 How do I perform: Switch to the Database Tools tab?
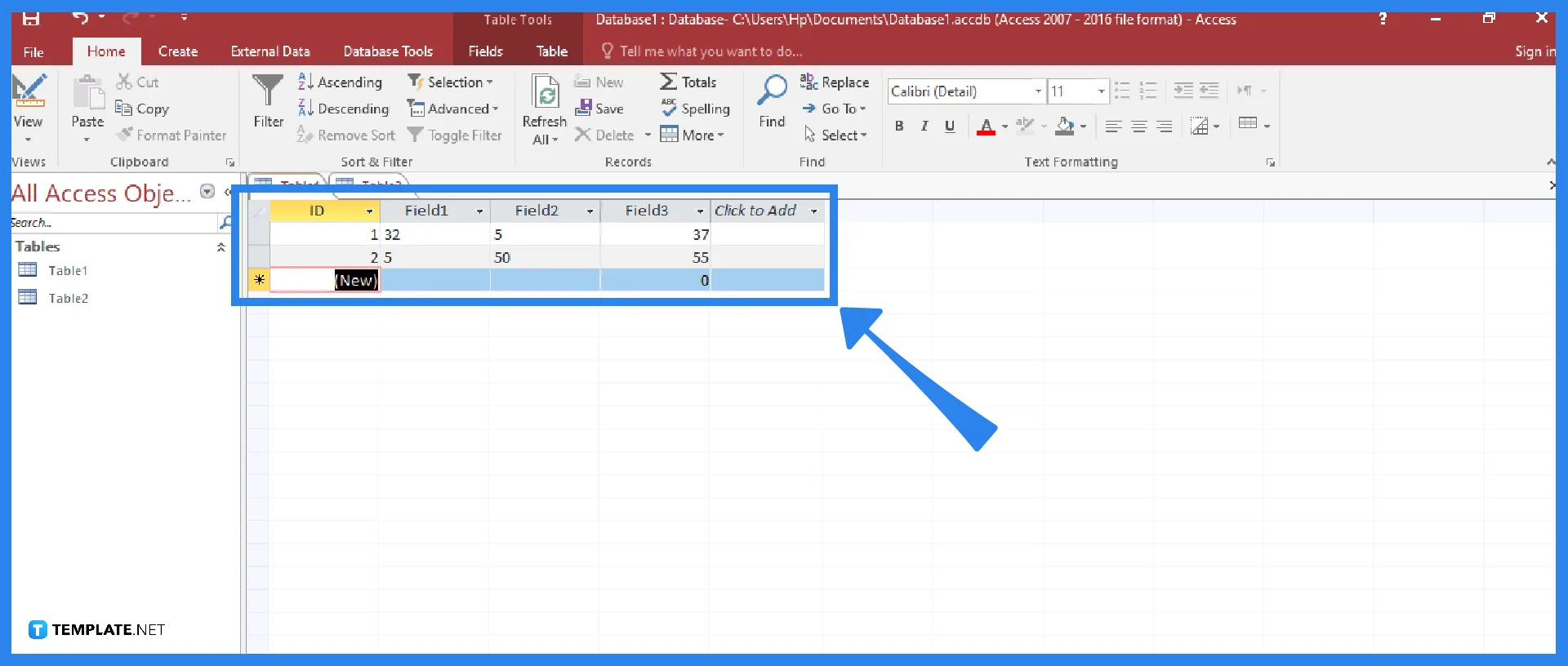(x=388, y=51)
